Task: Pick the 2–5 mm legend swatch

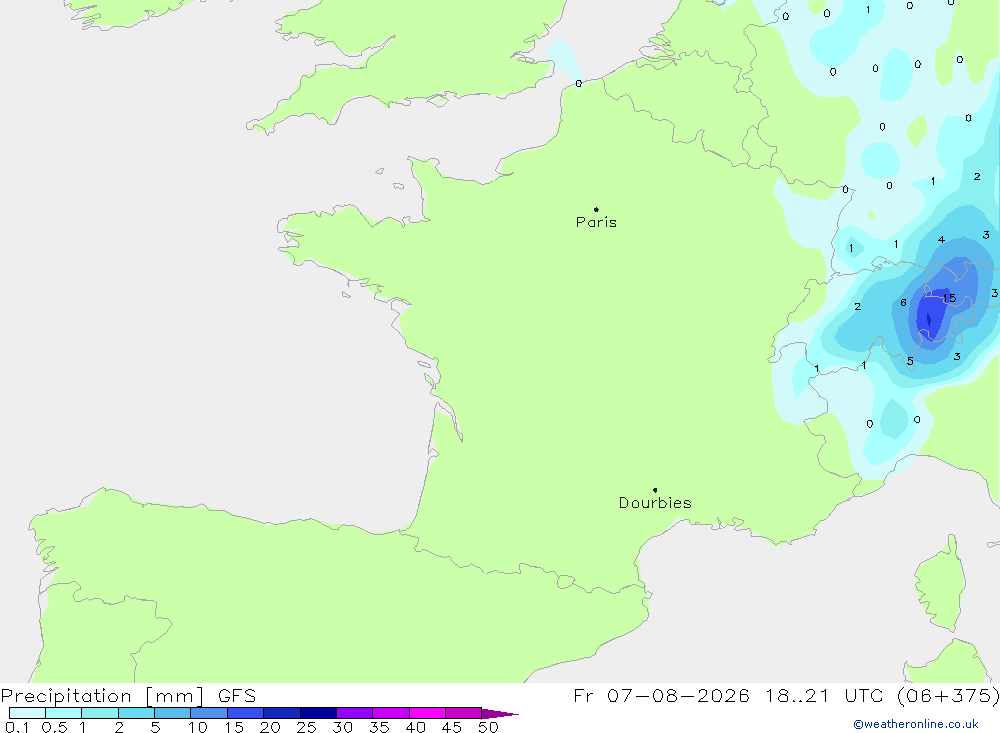Action: [x=136, y=713]
